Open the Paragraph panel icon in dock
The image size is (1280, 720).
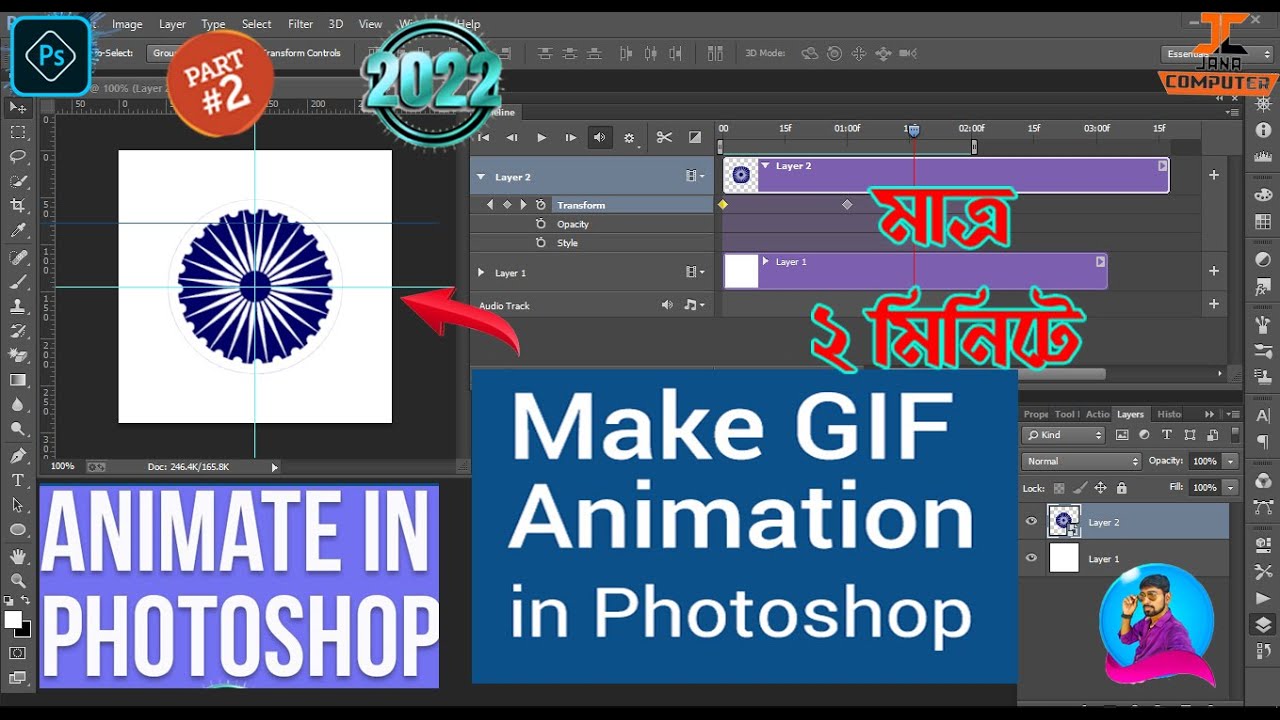(1263, 441)
